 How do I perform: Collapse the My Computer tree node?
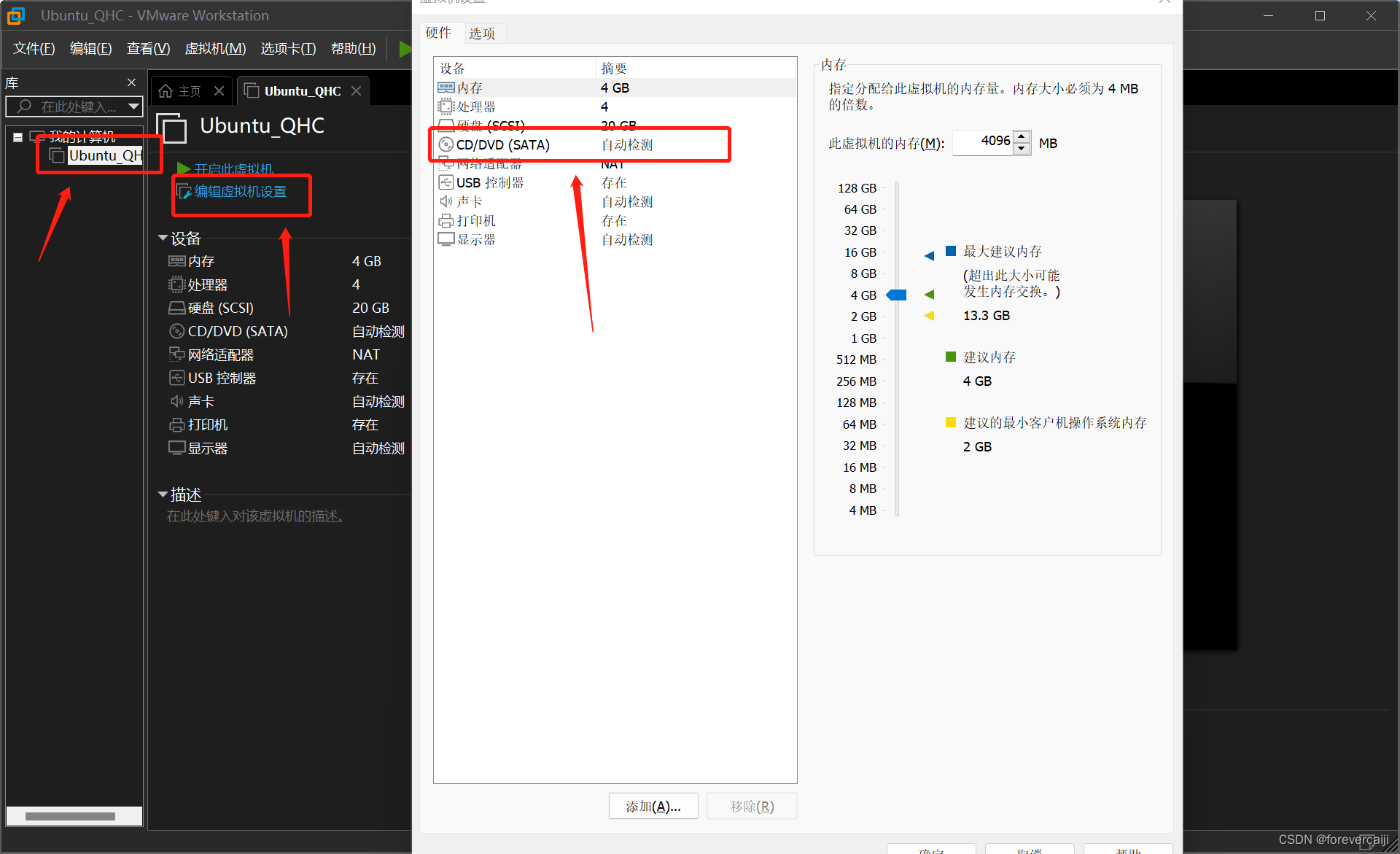pos(17,137)
